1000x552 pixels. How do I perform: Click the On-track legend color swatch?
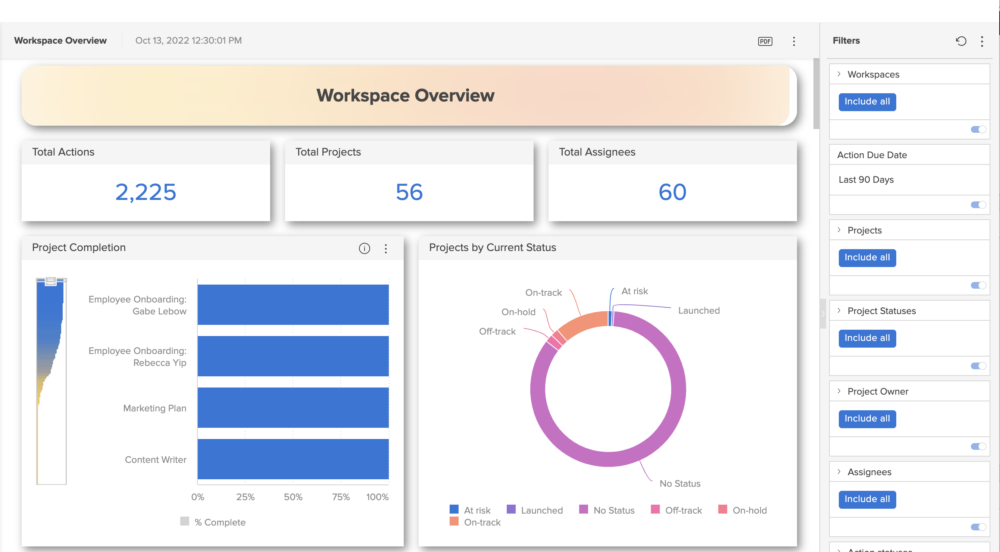point(455,522)
